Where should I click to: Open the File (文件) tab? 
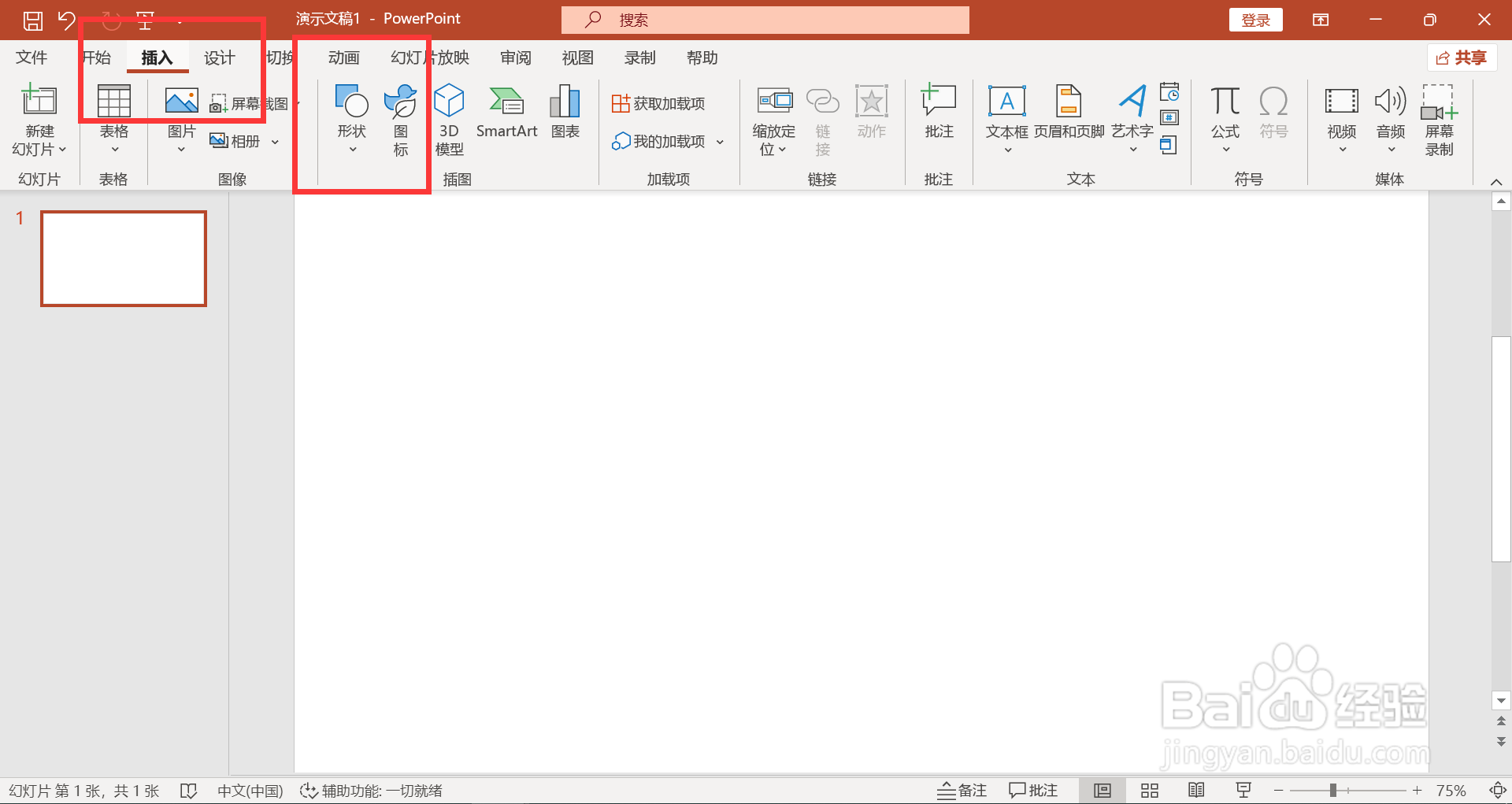click(x=31, y=57)
